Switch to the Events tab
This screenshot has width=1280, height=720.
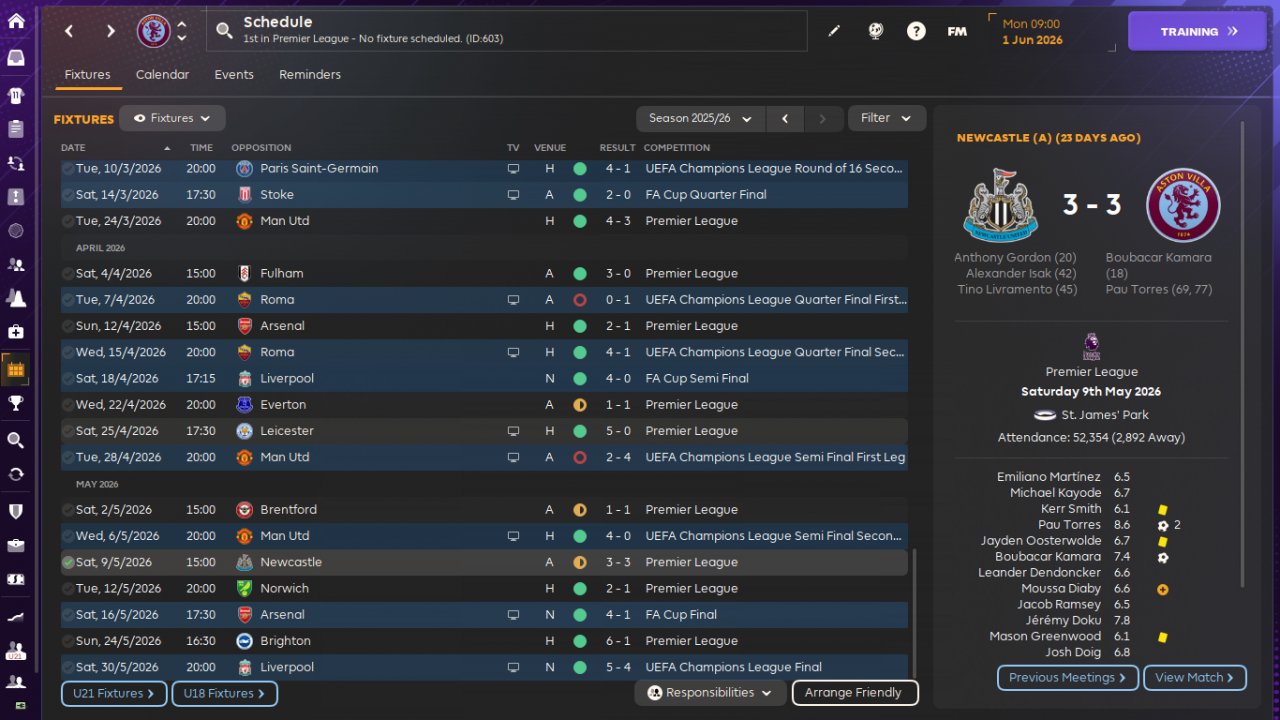click(234, 75)
